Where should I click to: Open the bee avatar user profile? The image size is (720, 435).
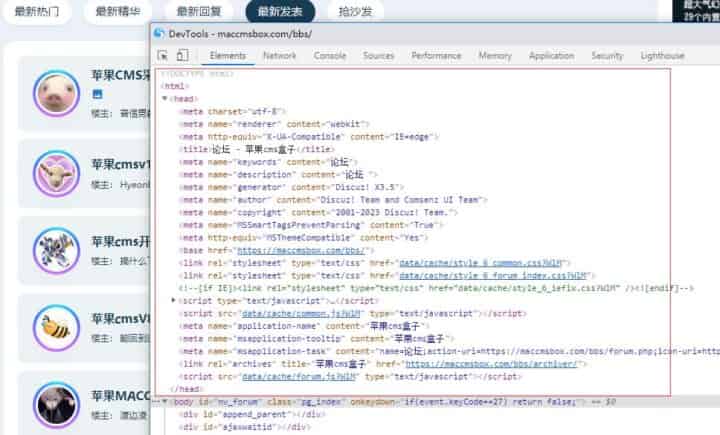pyautogui.click(x=56, y=328)
